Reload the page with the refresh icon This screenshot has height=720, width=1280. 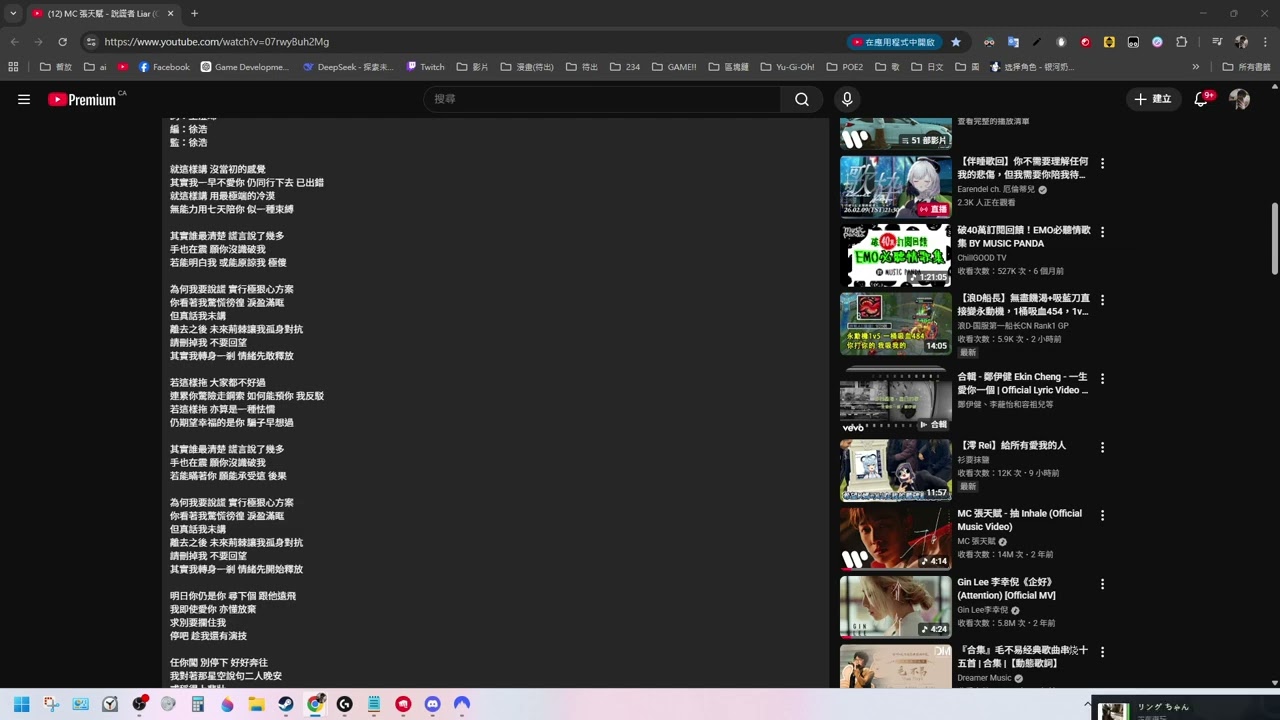62,42
